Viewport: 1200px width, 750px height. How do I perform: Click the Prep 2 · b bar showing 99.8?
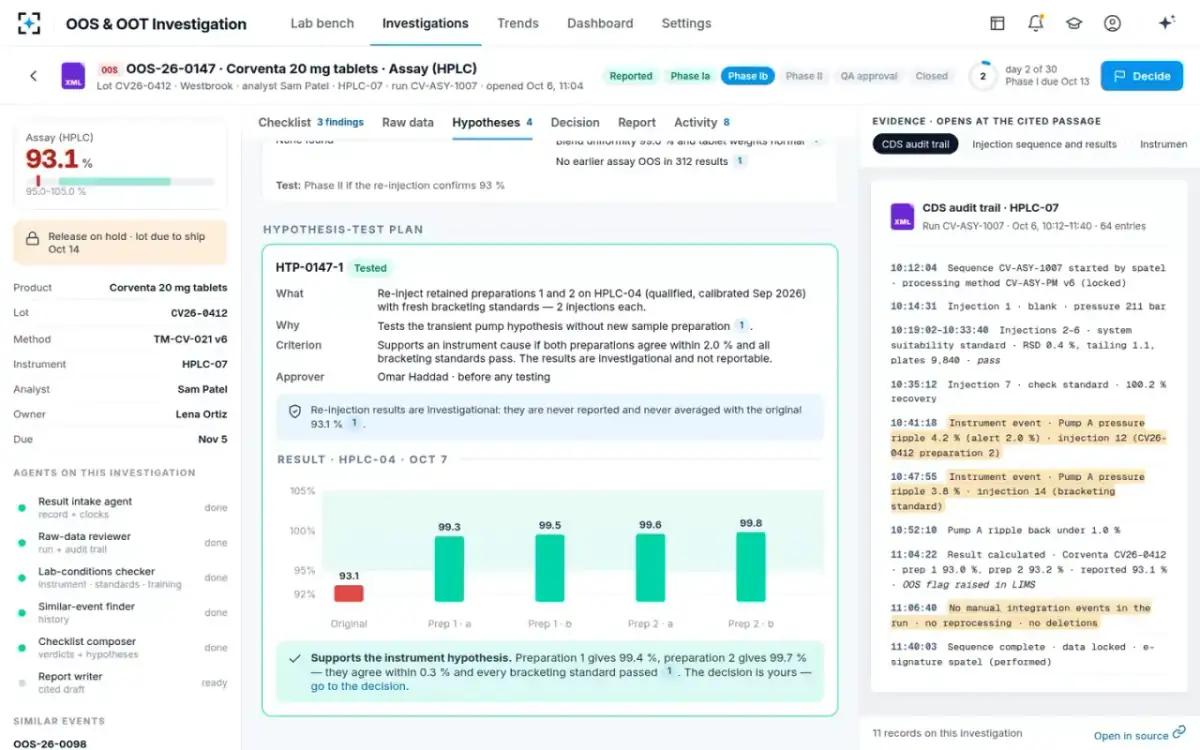[x=751, y=567]
